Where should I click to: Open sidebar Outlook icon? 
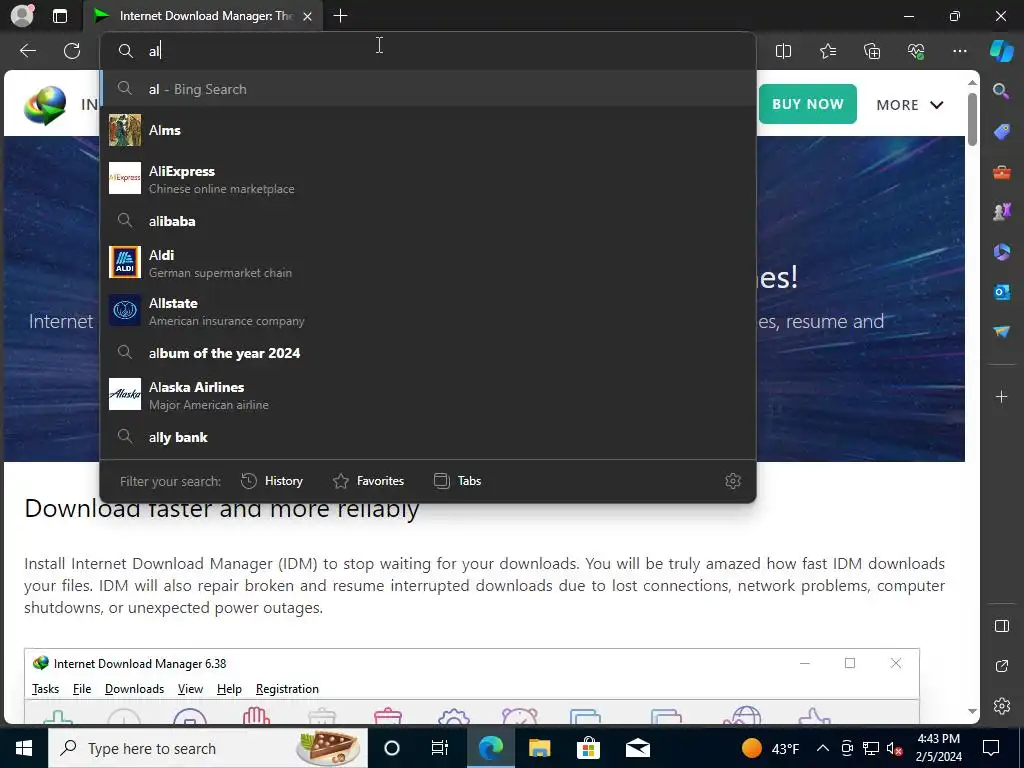(1001, 292)
